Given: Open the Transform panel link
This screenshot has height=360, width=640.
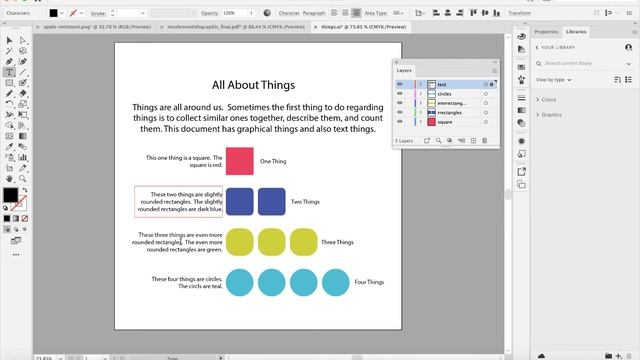Looking at the screenshot, I should tap(519, 13).
